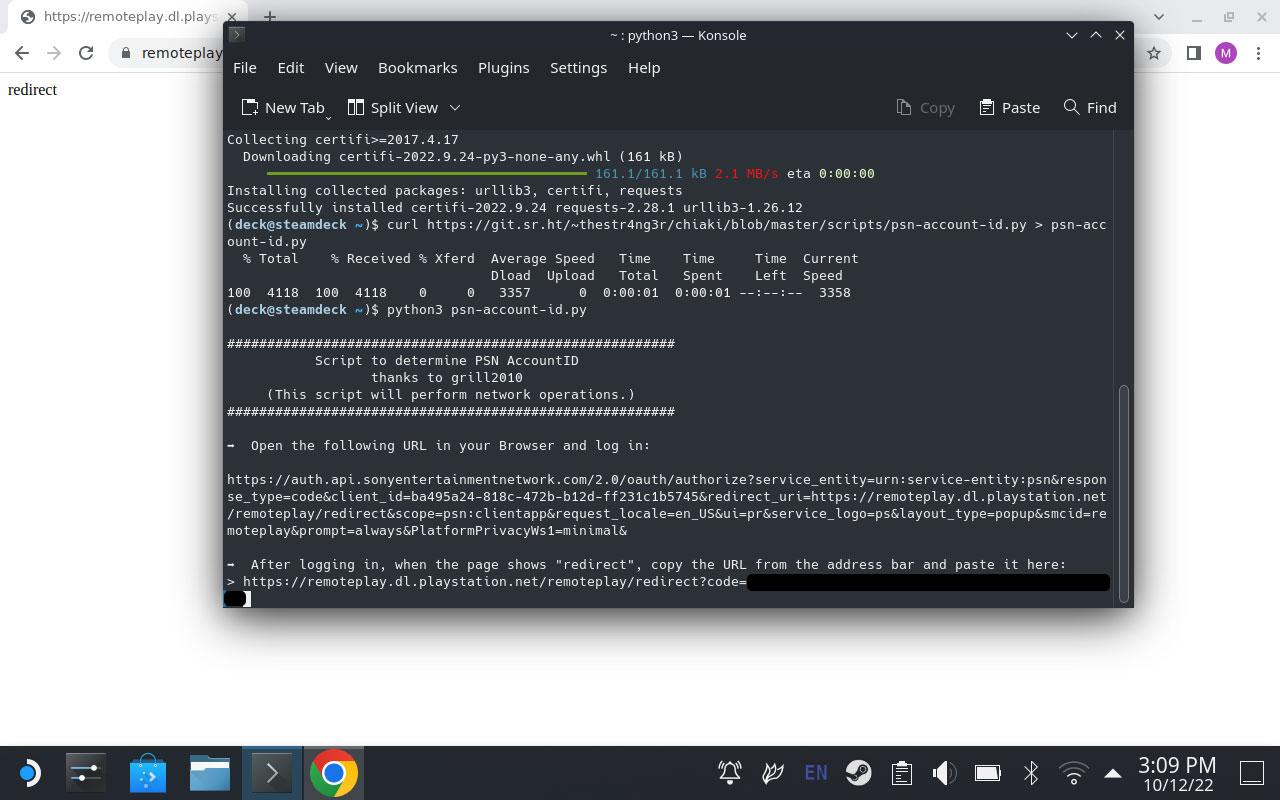The width and height of the screenshot is (1280, 800).
Task: Expand hidden system tray icons arrow
Action: [1113, 773]
